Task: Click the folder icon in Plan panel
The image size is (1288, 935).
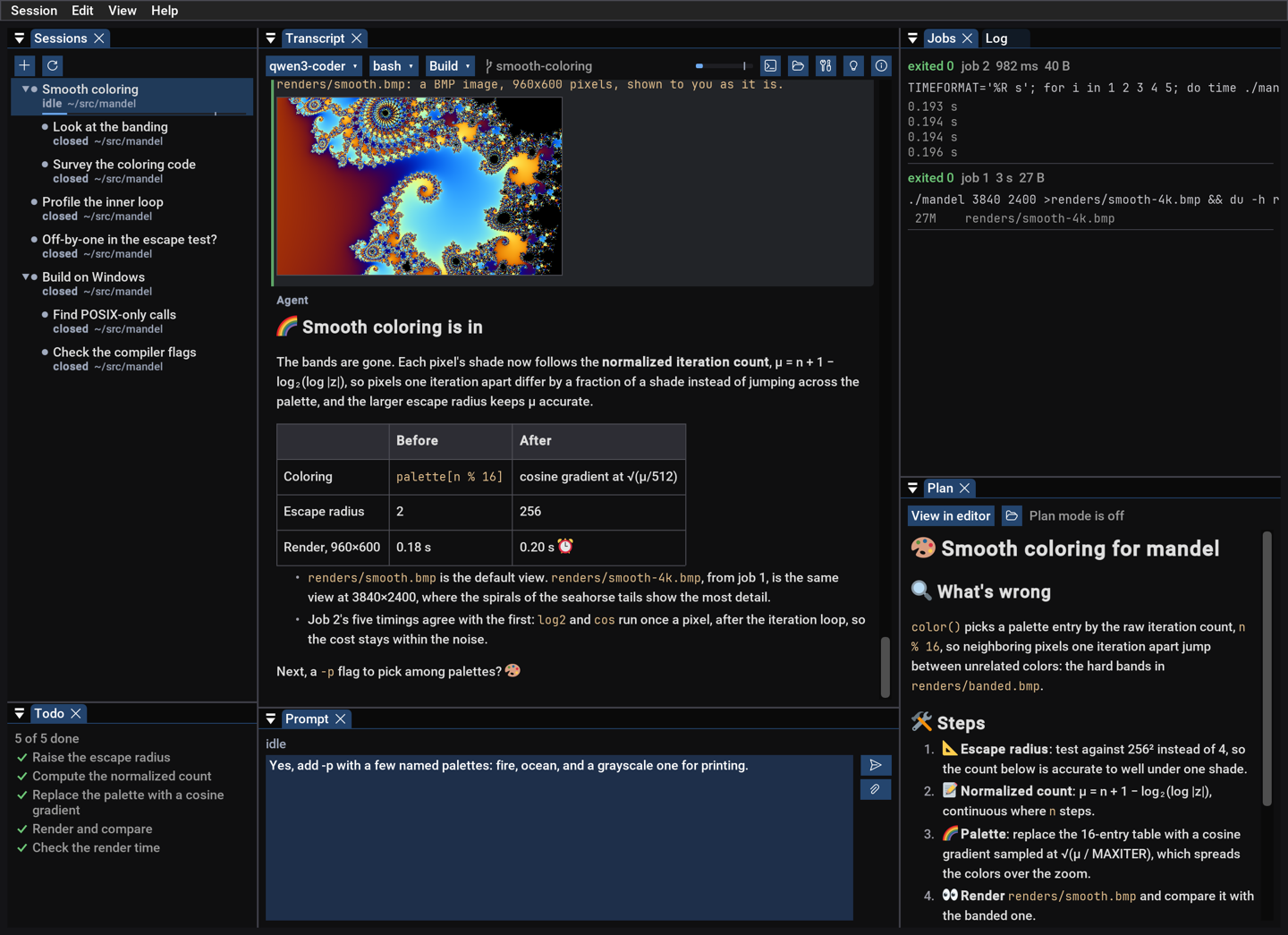Action: 1012,515
